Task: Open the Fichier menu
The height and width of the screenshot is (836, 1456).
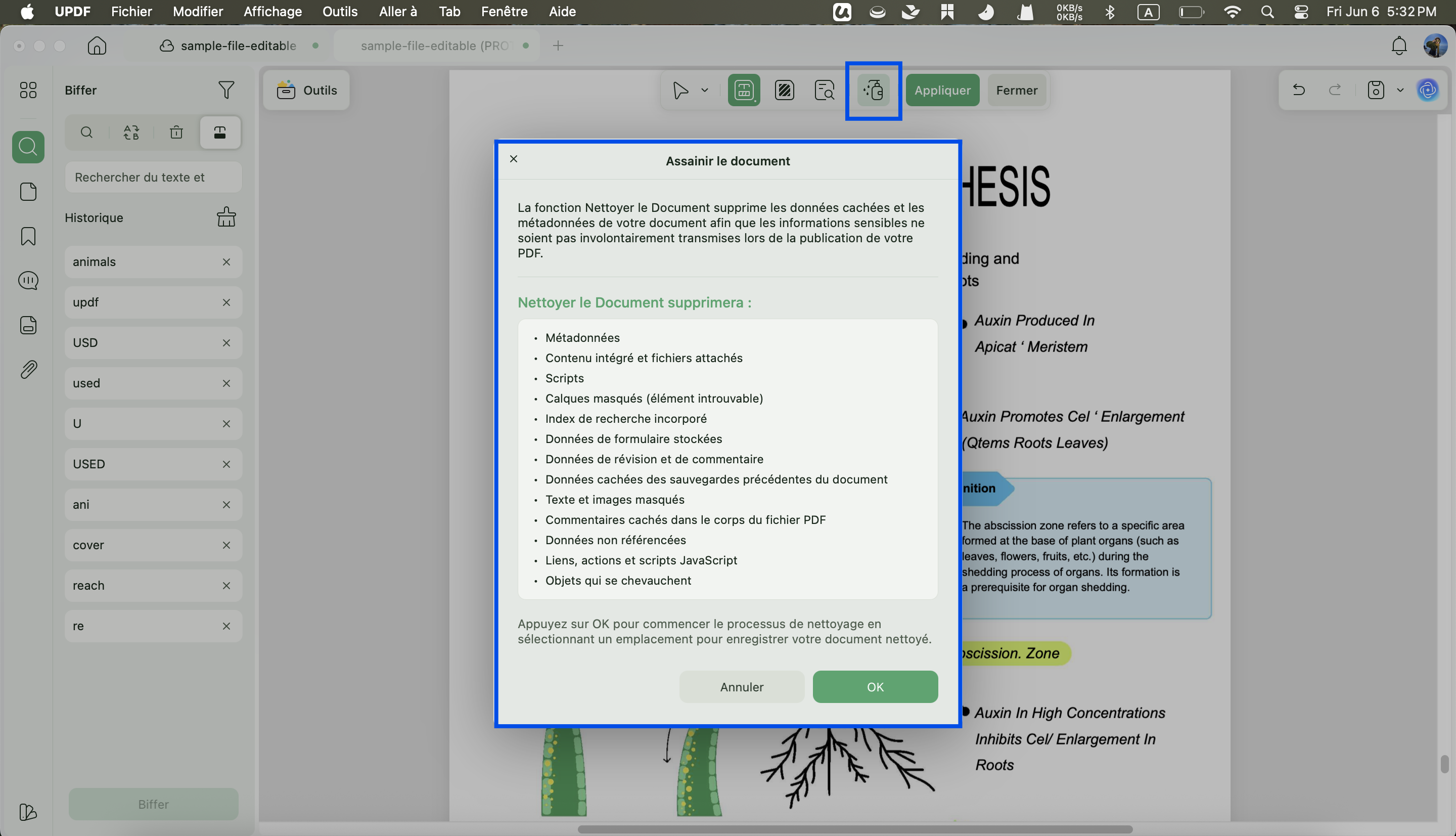Action: (x=131, y=12)
